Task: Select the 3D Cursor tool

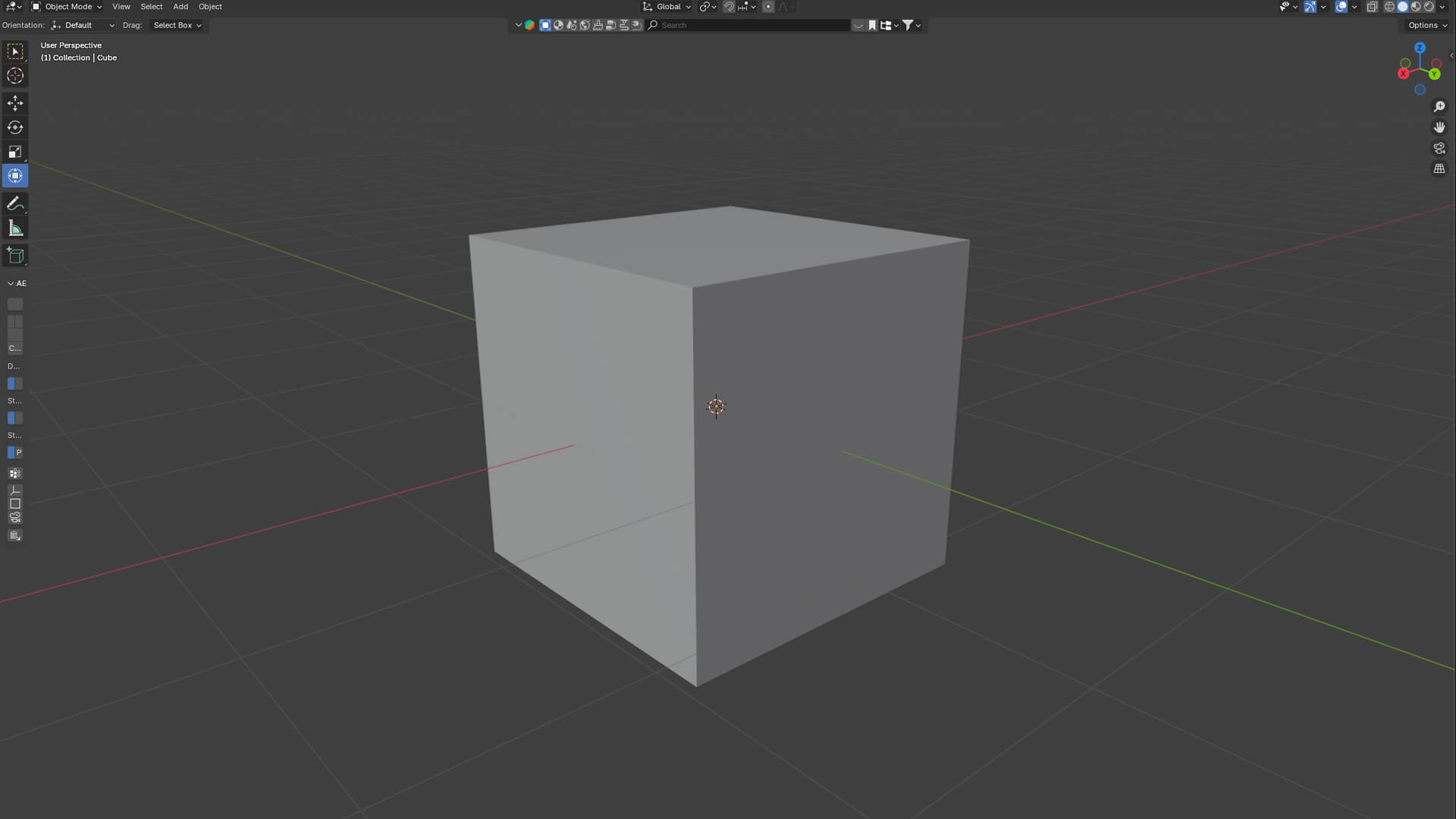Action: 15,76
